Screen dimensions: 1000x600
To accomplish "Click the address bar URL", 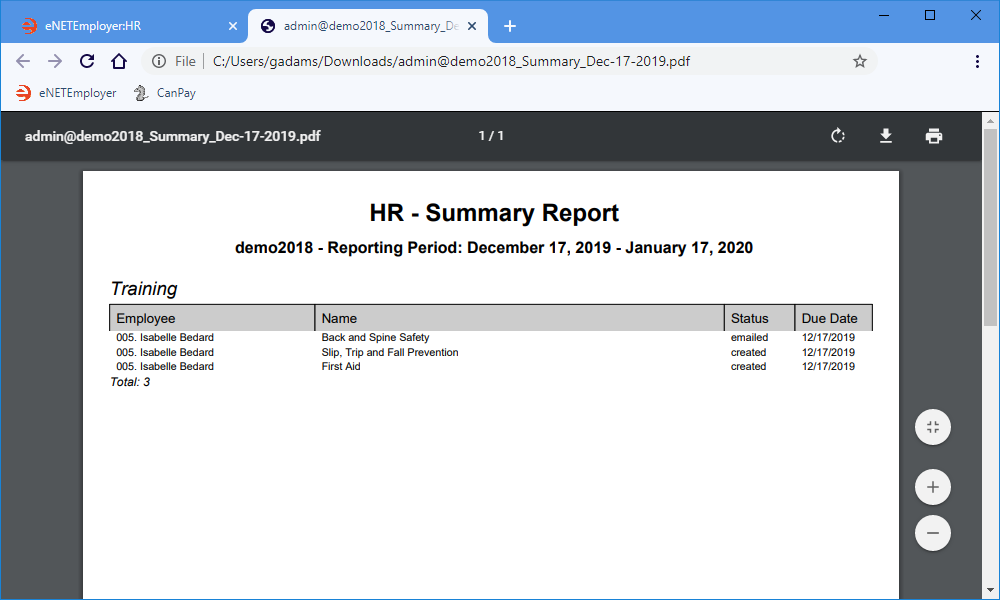I will pyautogui.click(x=451, y=61).
